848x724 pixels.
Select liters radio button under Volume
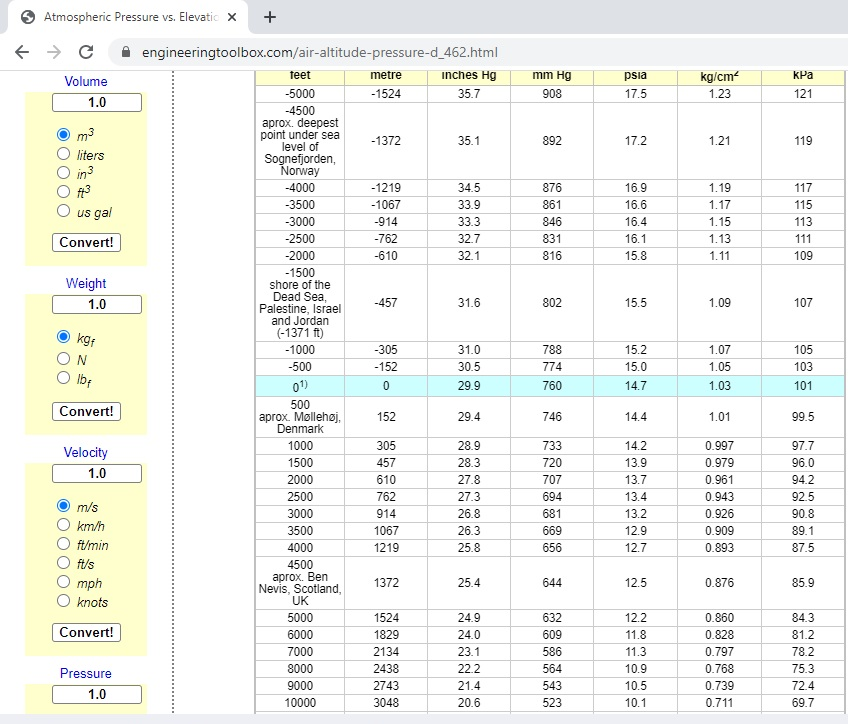[x=64, y=155]
